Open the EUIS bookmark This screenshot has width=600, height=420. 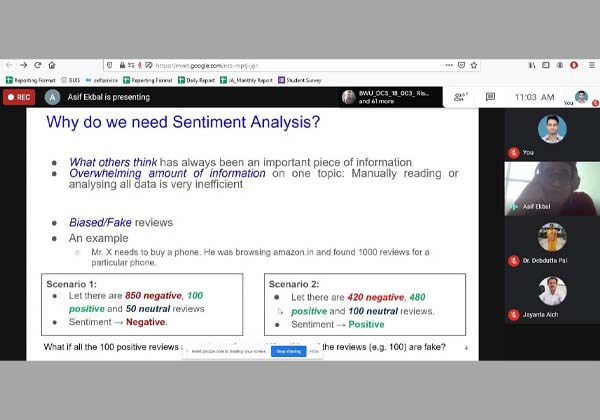71,80
